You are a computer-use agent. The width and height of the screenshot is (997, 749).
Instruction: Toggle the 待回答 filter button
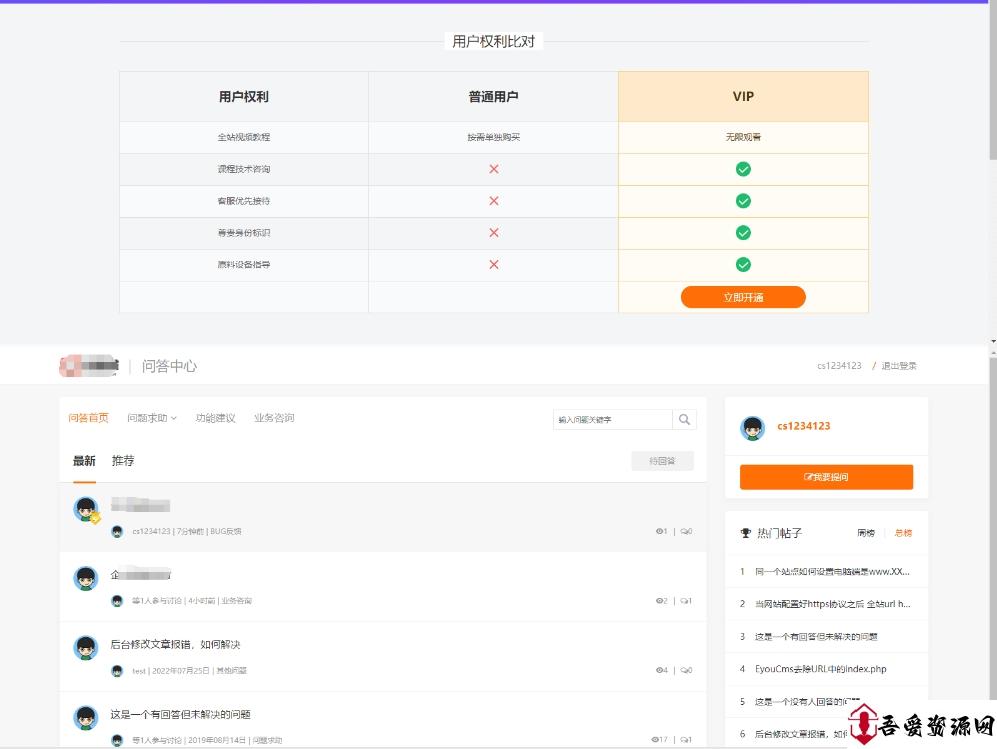(x=662, y=461)
